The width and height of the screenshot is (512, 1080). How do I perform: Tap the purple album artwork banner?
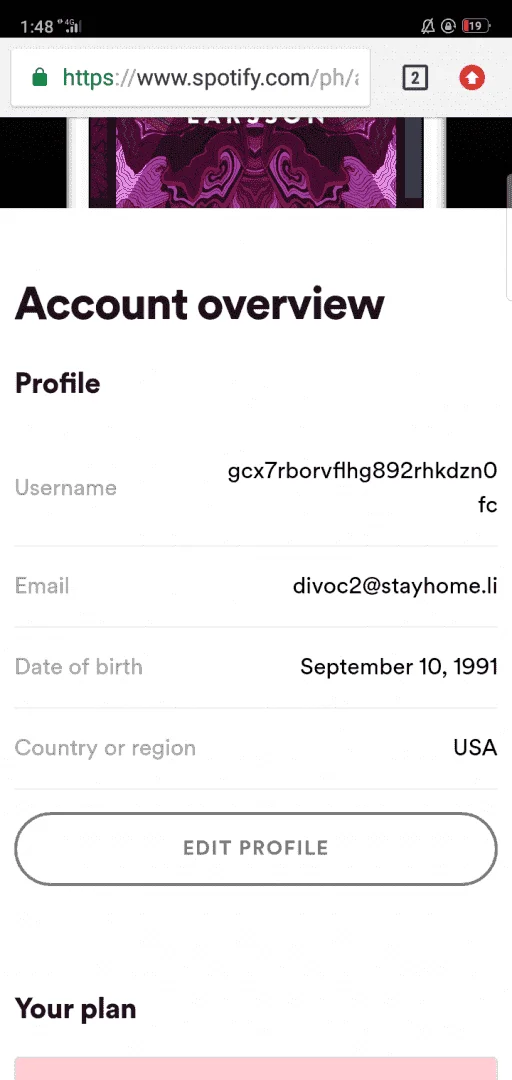point(256,163)
